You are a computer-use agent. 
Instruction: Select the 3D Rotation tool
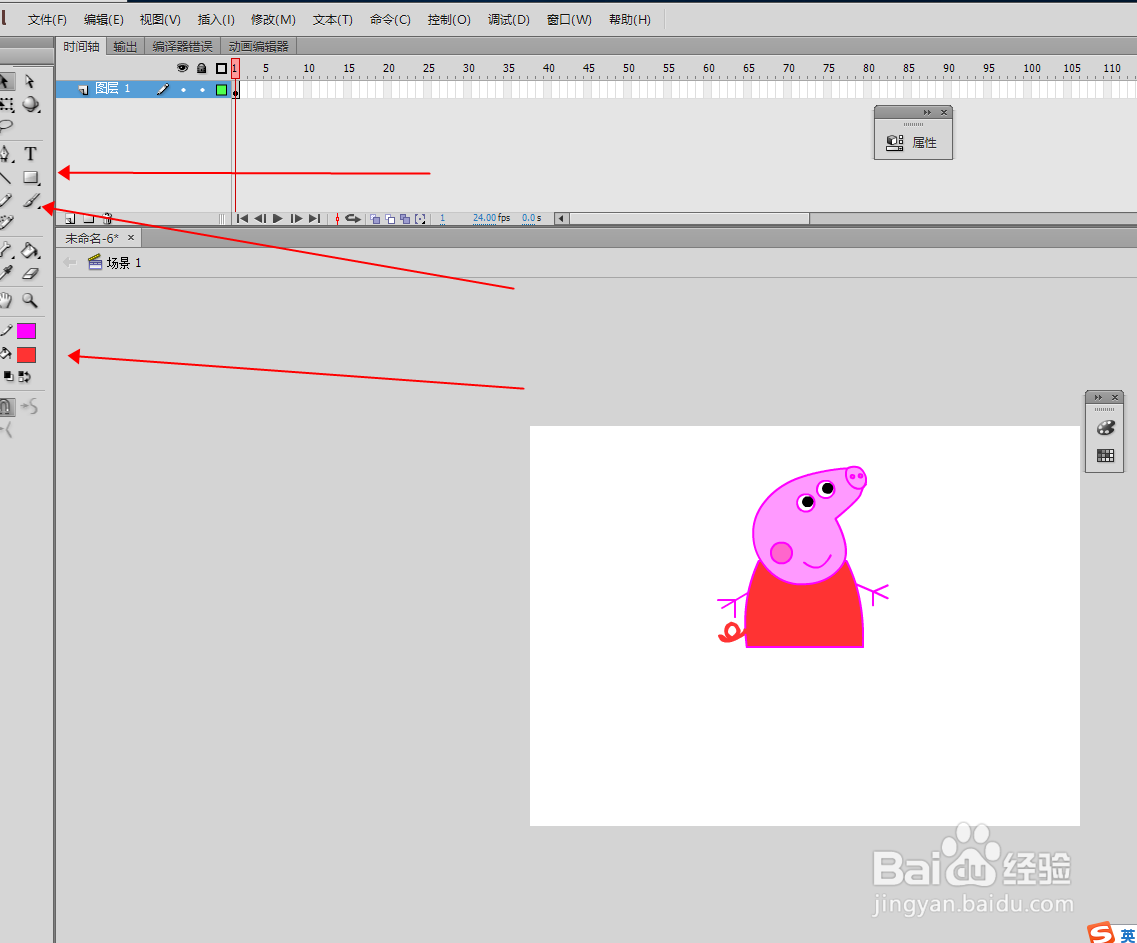[30, 104]
